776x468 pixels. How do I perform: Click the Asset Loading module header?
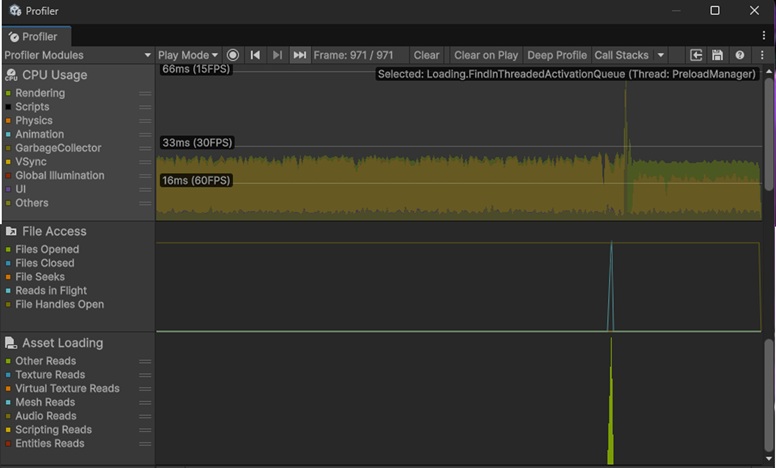62,343
